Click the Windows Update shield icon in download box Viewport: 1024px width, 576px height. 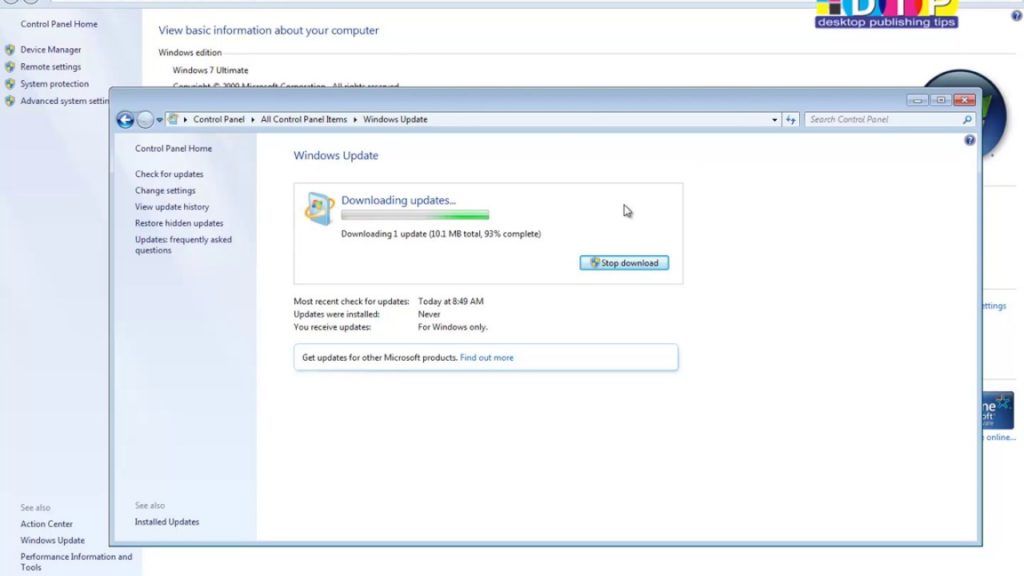(317, 206)
